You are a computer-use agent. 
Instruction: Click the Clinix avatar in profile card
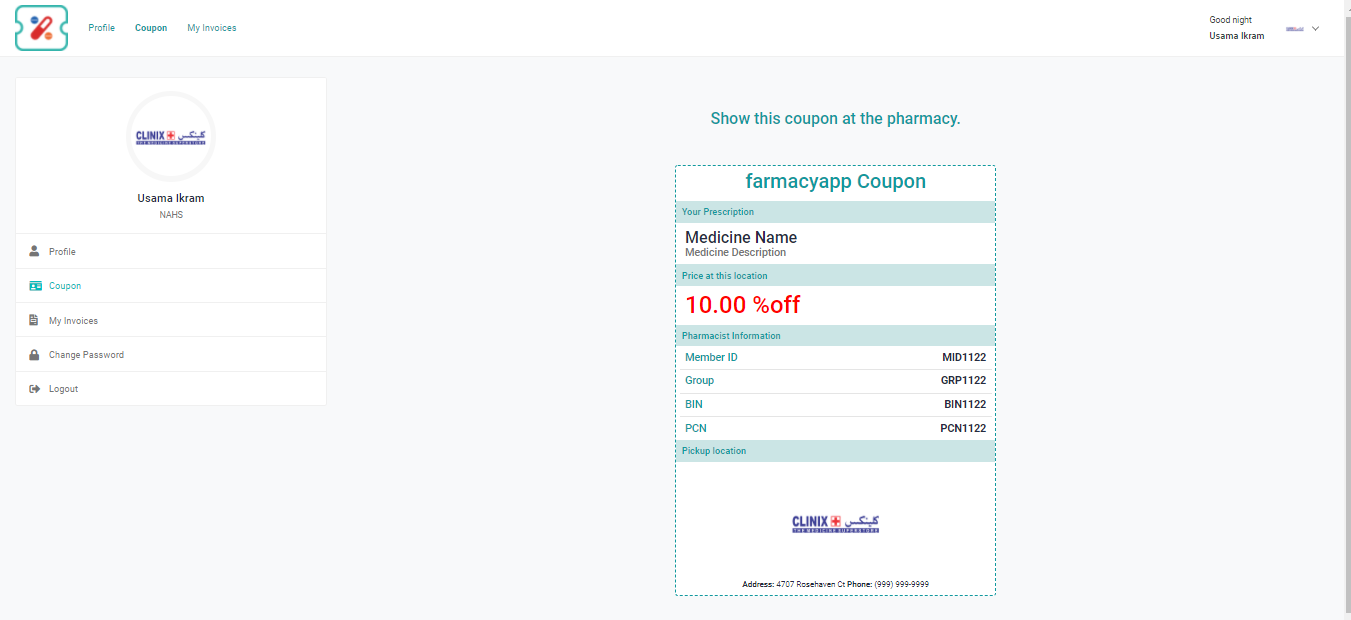point(171,136)
